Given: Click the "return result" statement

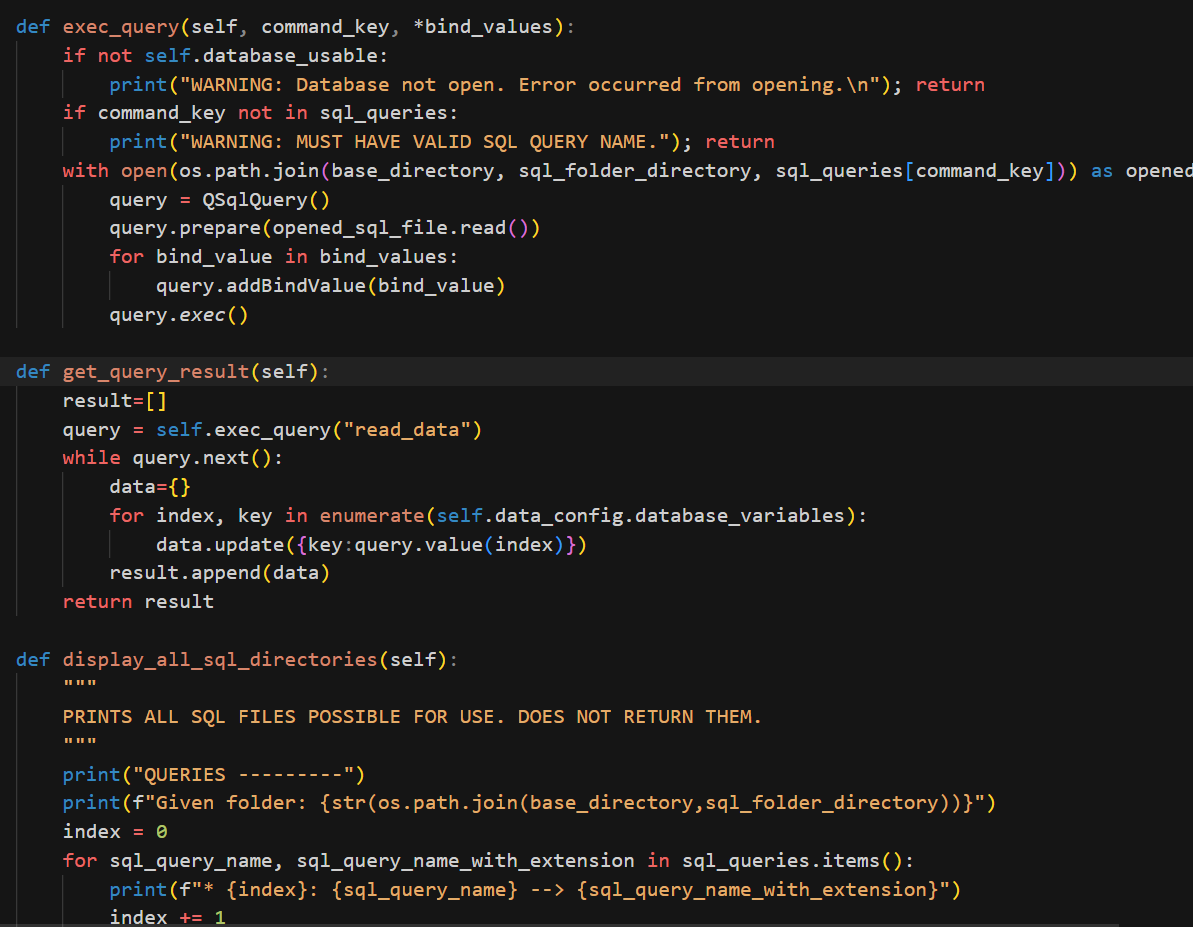Looking at the screenshot, I should (138, 602).
